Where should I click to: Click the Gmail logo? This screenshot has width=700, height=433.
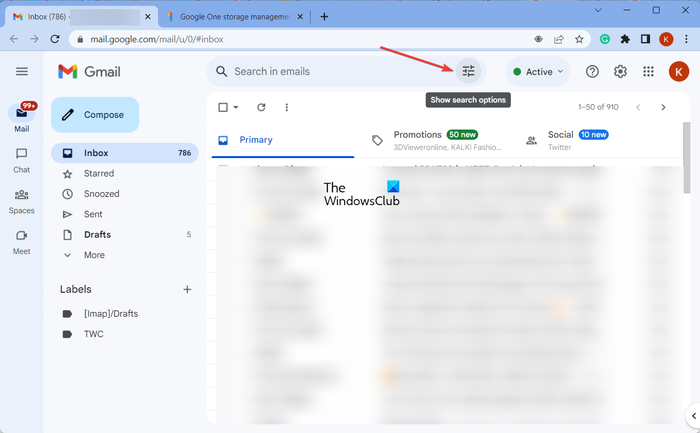pyautogui.click(x=89, y=71)
